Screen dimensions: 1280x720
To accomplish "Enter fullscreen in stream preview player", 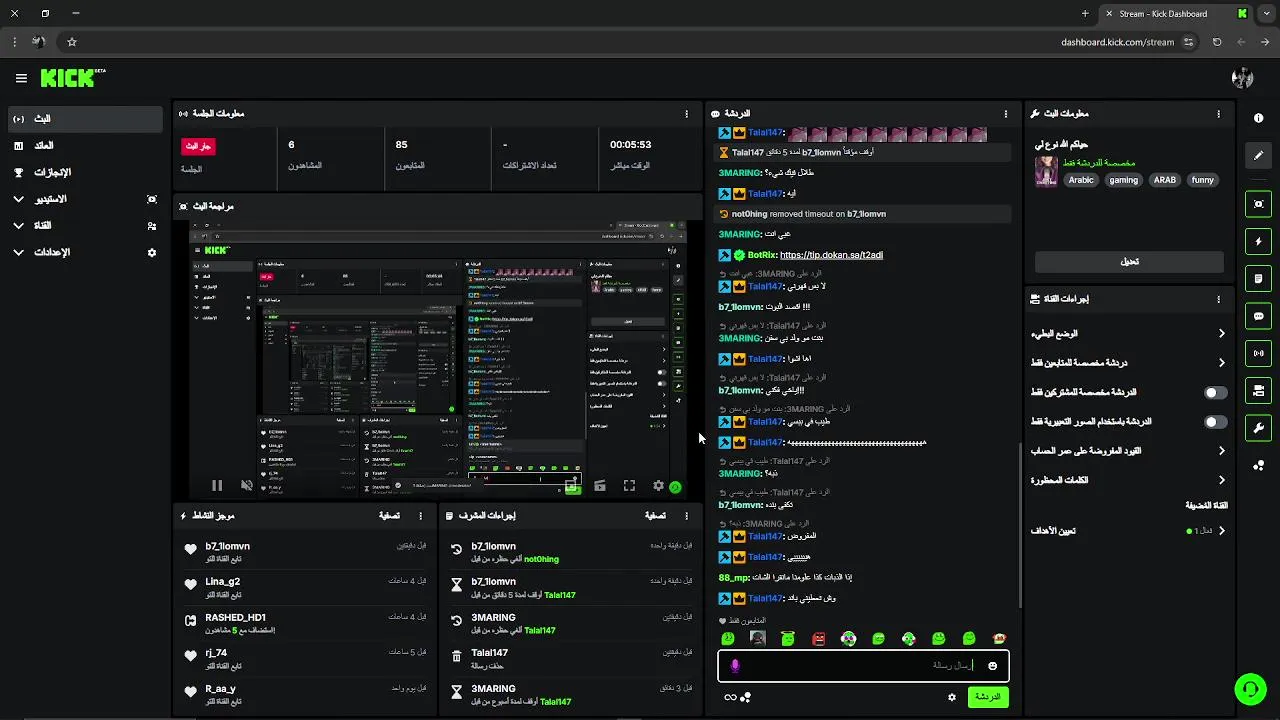I will [x=629, y=486].
